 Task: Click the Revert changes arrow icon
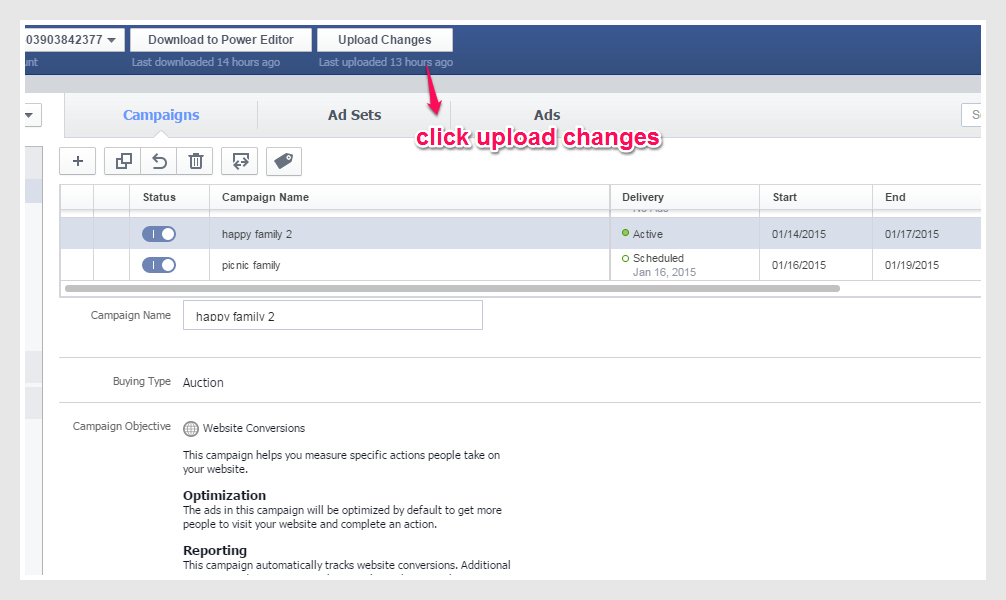[159, 161]
